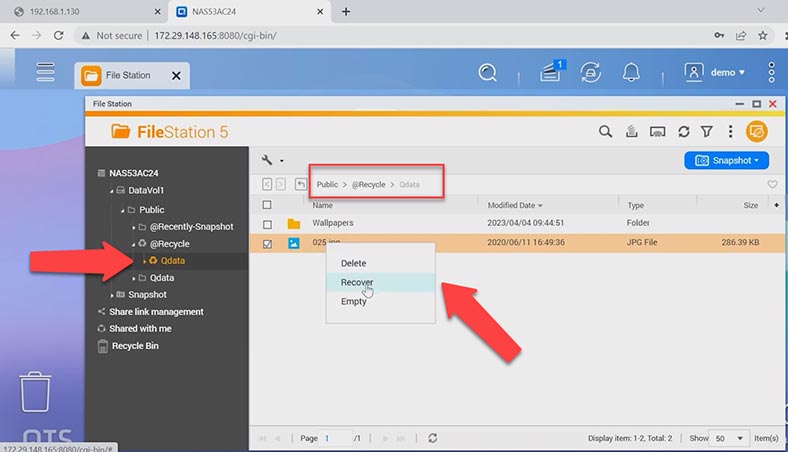Screen dimensions: 788x452
Task: Click File Station search magnifier icon
Action: click(606, 132)
